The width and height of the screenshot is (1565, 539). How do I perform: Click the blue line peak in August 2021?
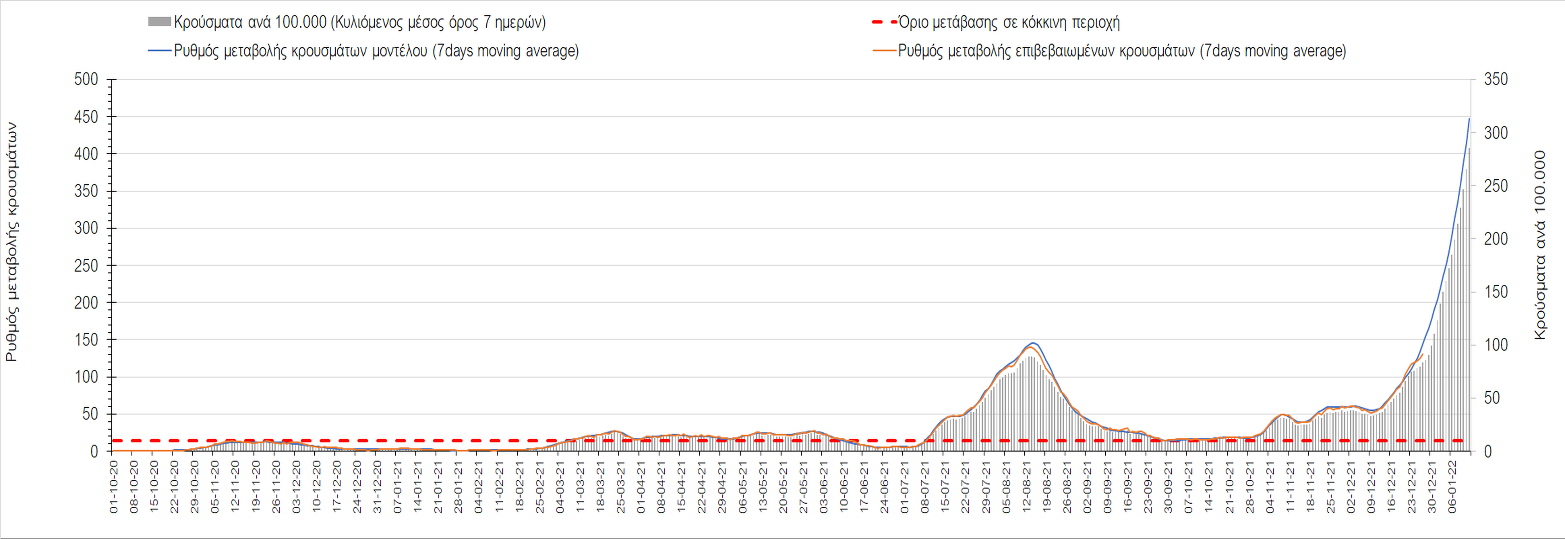[1033, 343]
